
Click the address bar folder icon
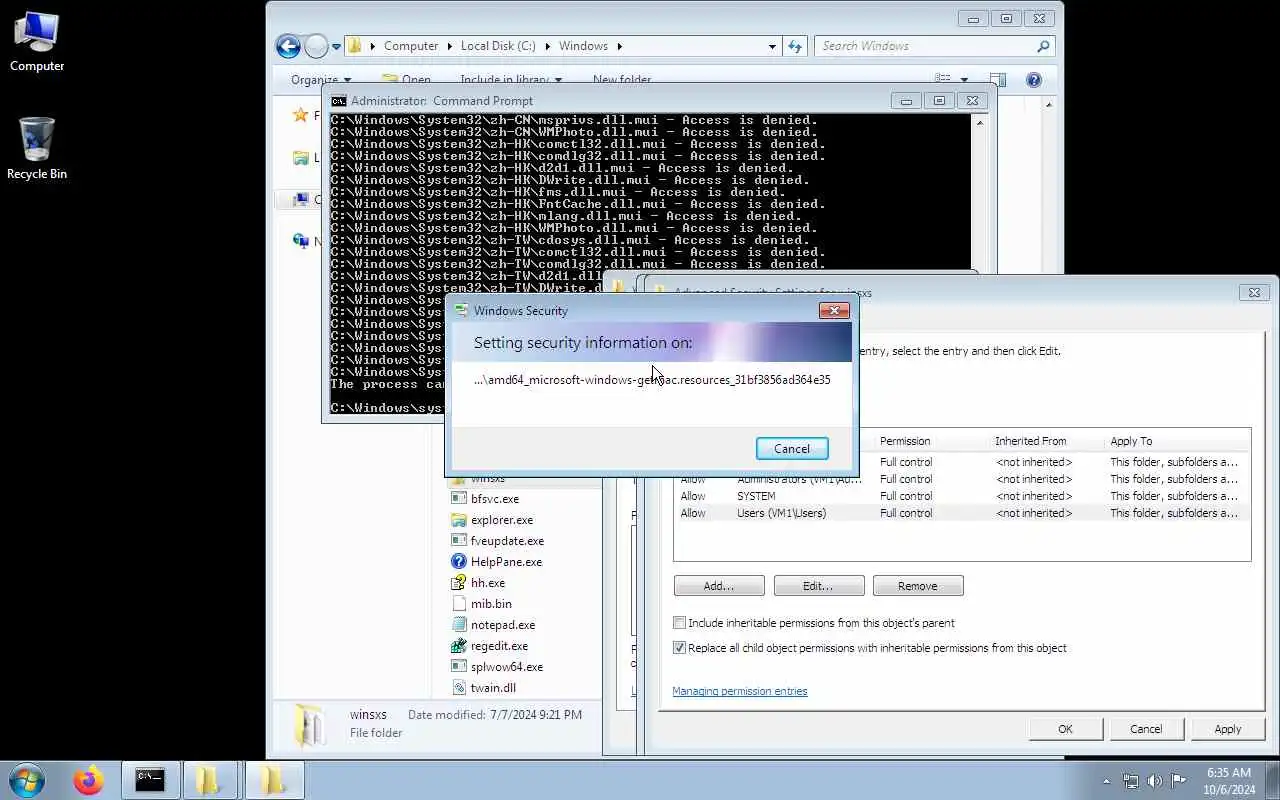coord(355,46)
